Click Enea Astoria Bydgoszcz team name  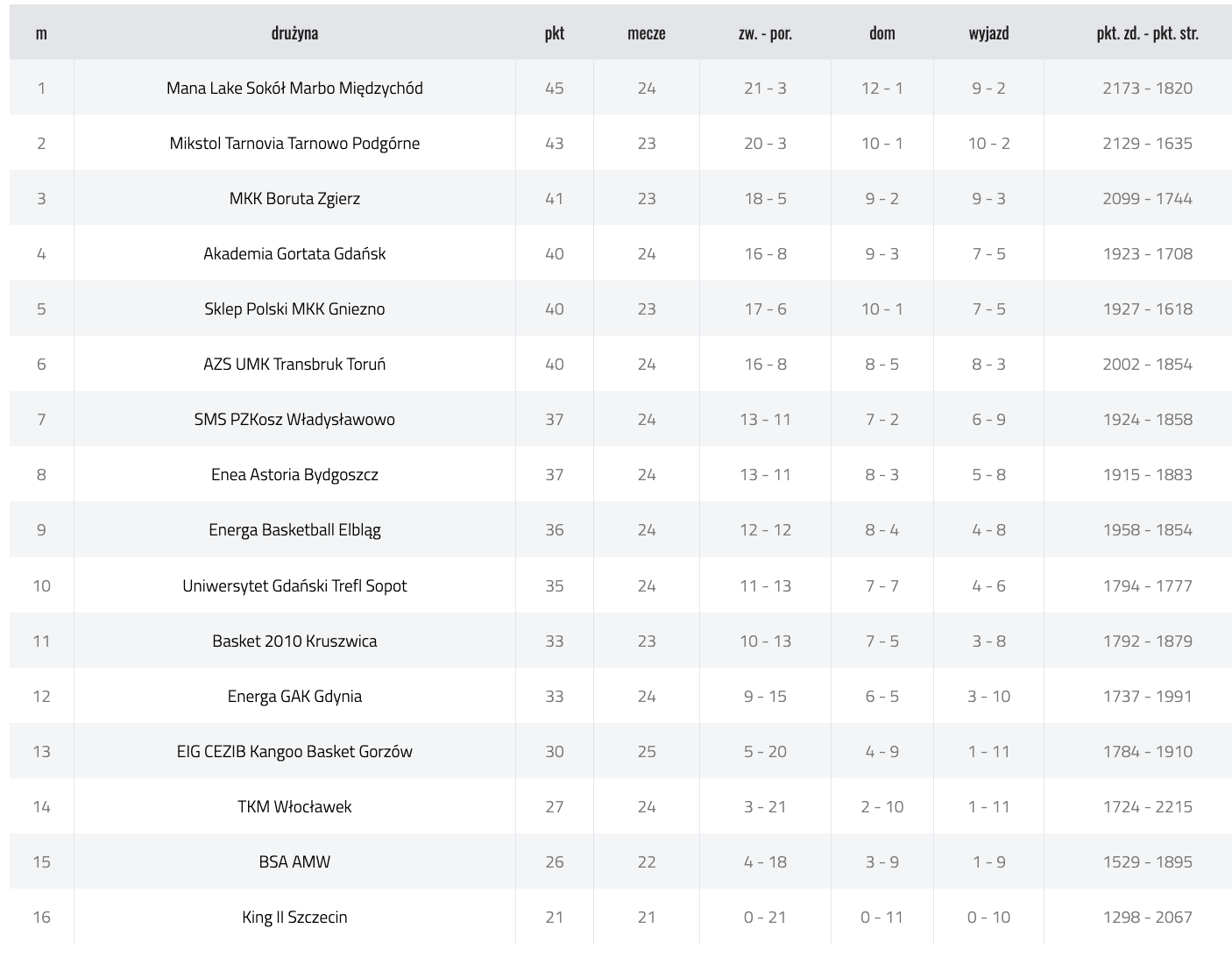pos(294,474)
